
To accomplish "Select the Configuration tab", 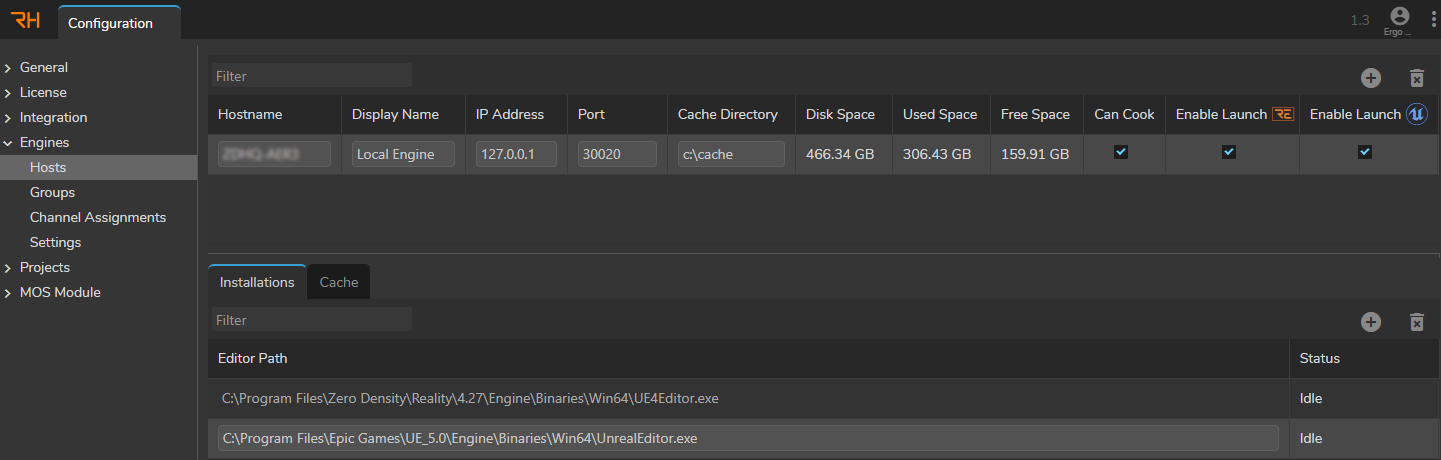I will tap(111, 23).
